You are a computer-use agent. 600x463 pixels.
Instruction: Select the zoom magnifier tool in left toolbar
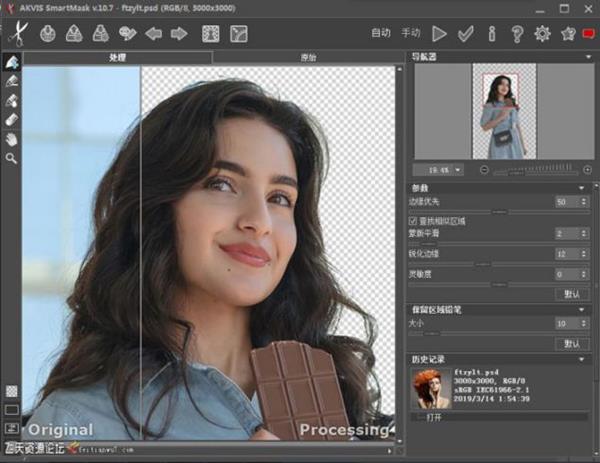point(12,158)
